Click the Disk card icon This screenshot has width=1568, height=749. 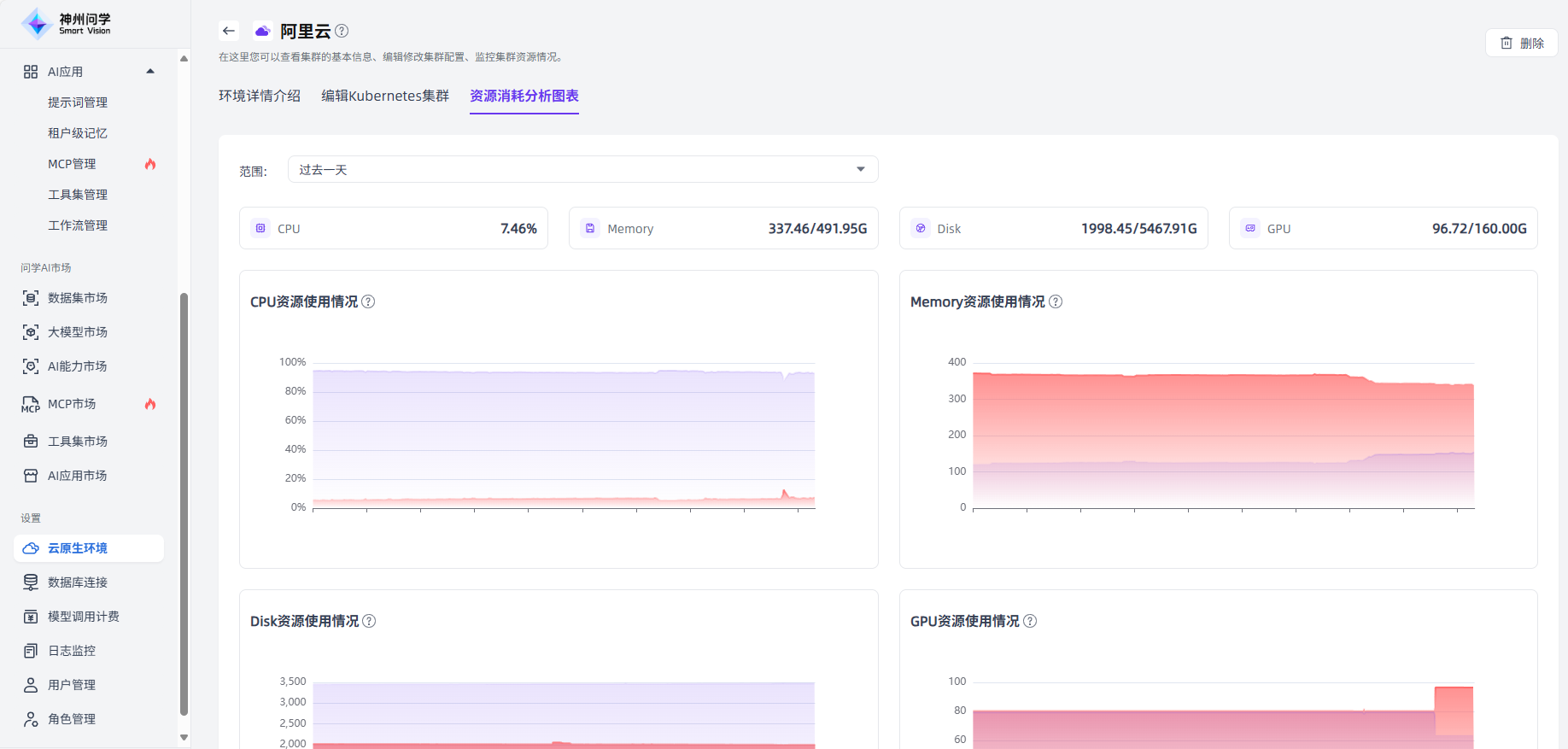click(921, 228)
